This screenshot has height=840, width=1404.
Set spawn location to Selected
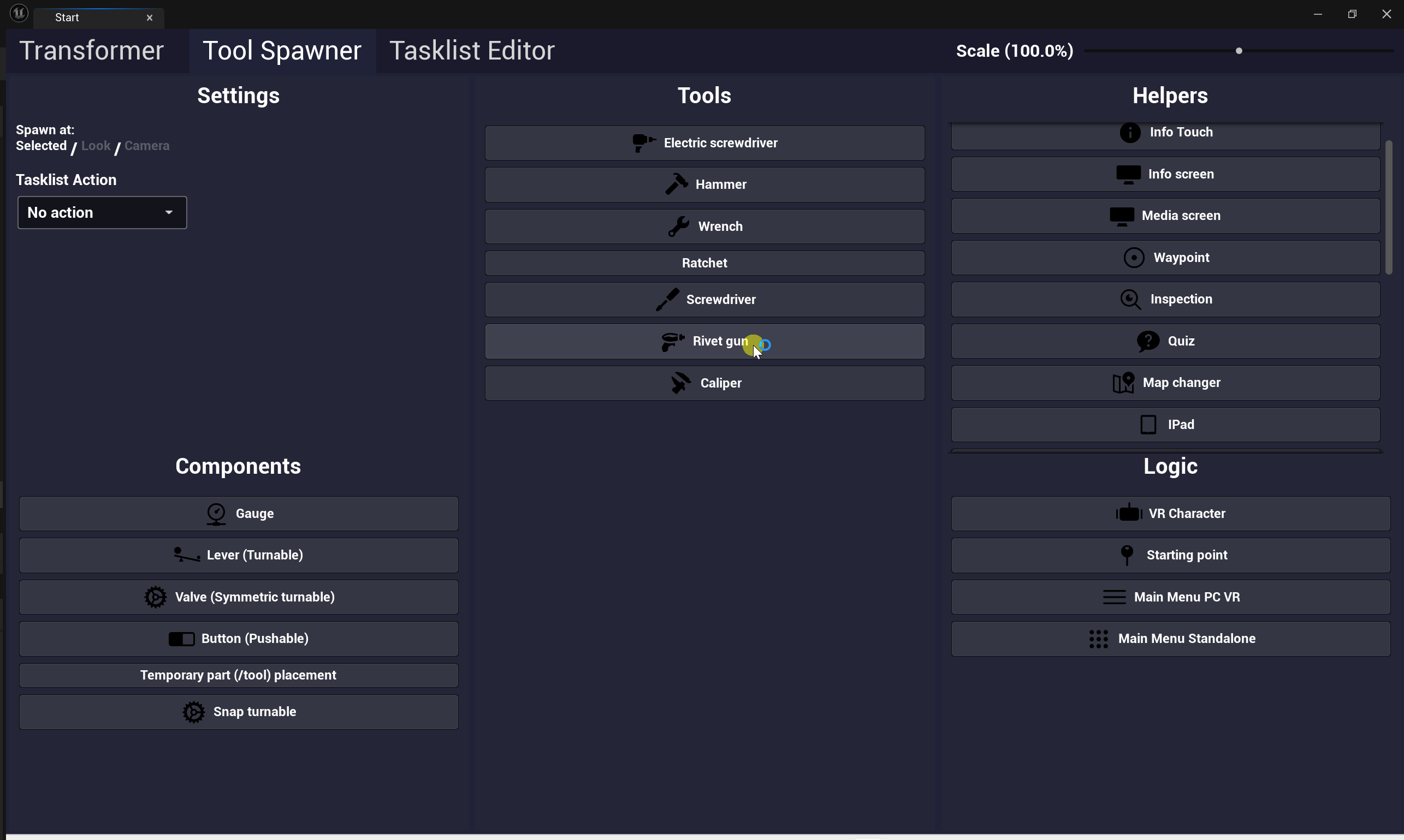[42, 146]
